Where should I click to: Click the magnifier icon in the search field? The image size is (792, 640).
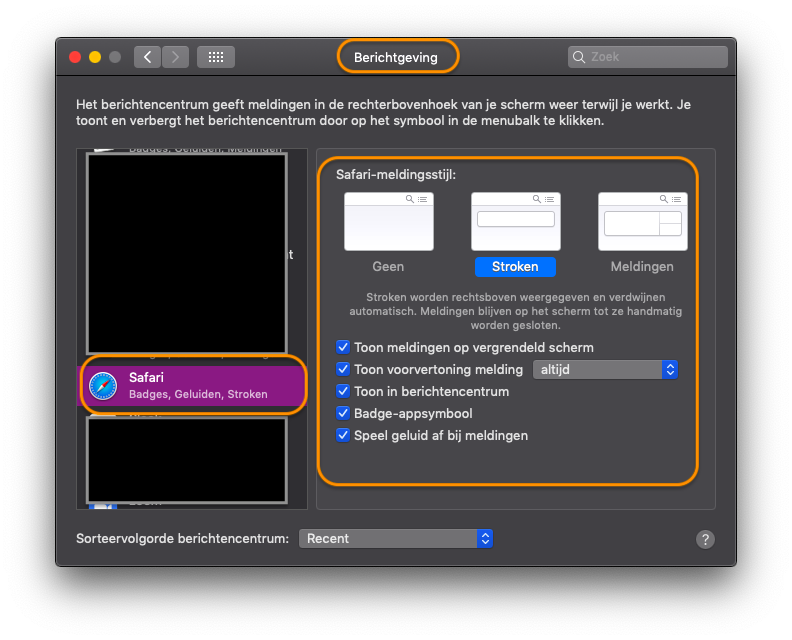tap(579, 57)
